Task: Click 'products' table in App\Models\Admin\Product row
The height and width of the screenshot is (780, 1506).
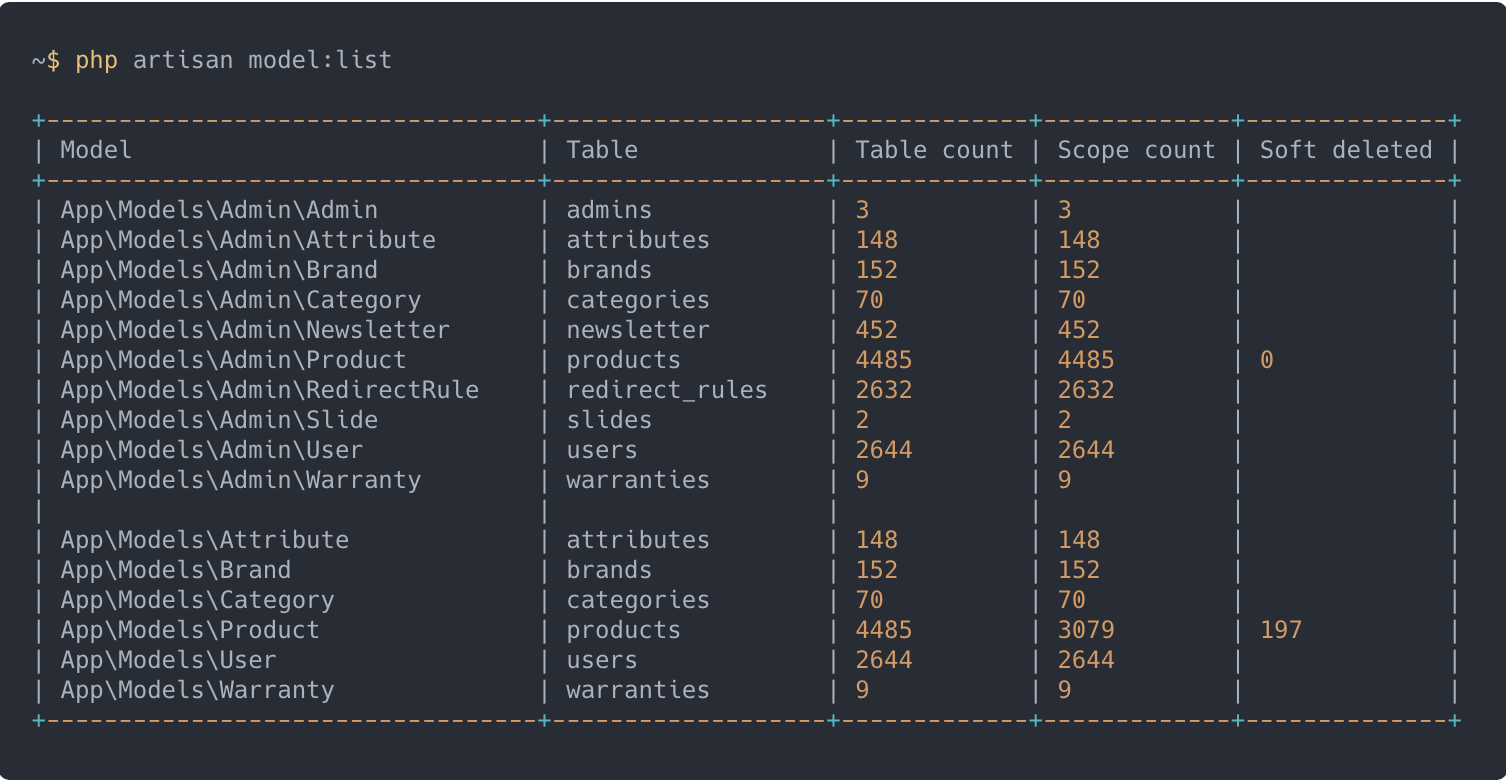Action: [624, 360]
